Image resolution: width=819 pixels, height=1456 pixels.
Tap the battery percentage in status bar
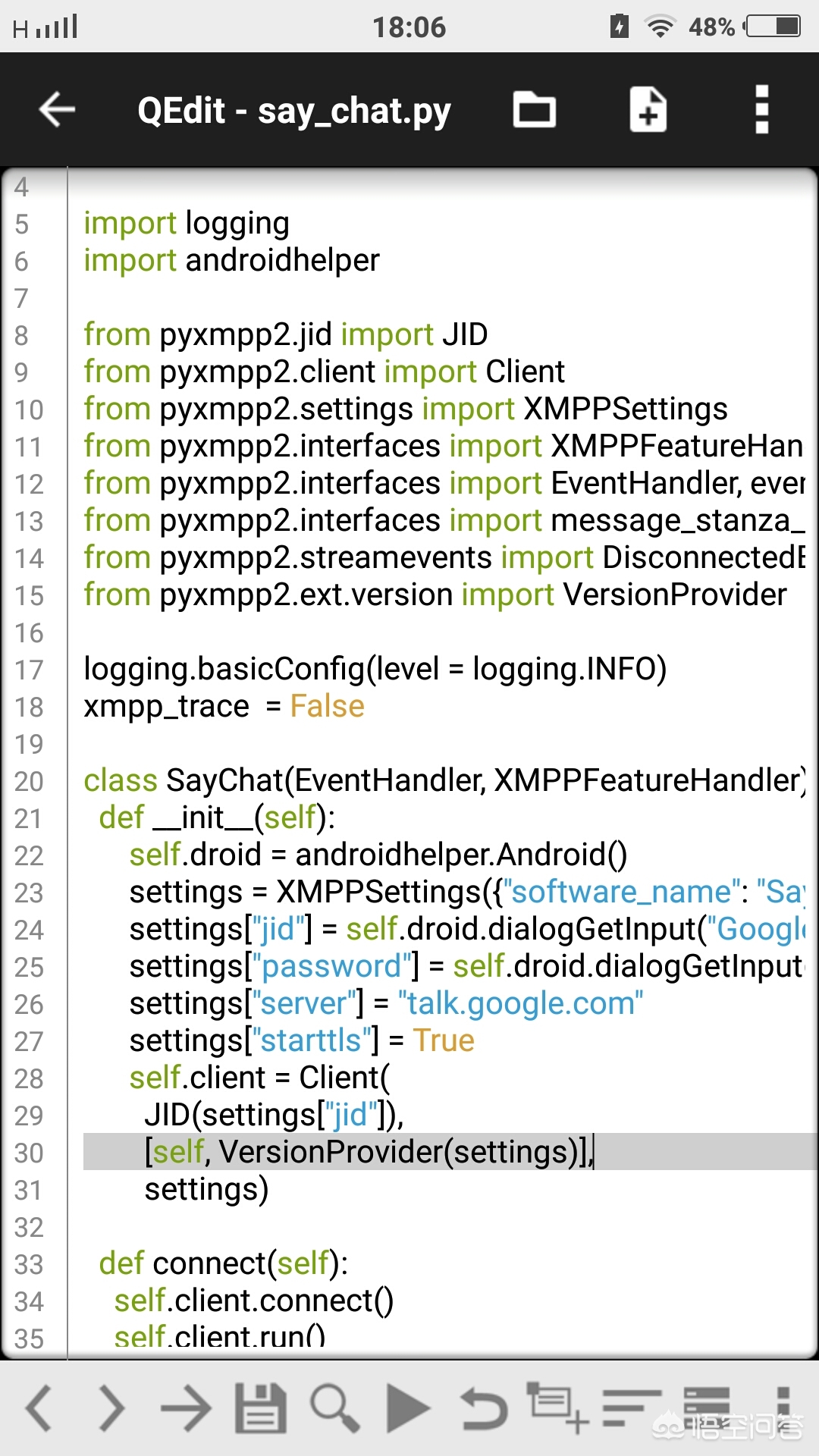(711, 27)
